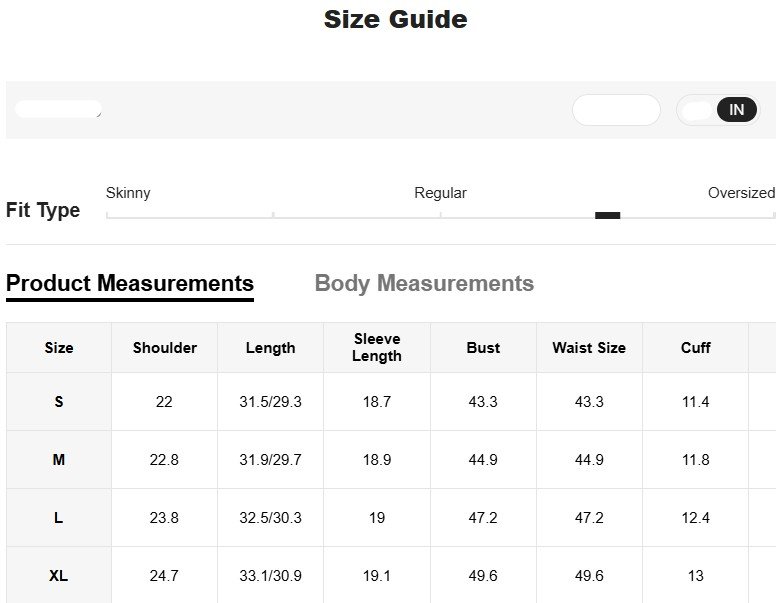Click the Cuff column header
Screen dimensions: 778x603
(x=695, y=348)
